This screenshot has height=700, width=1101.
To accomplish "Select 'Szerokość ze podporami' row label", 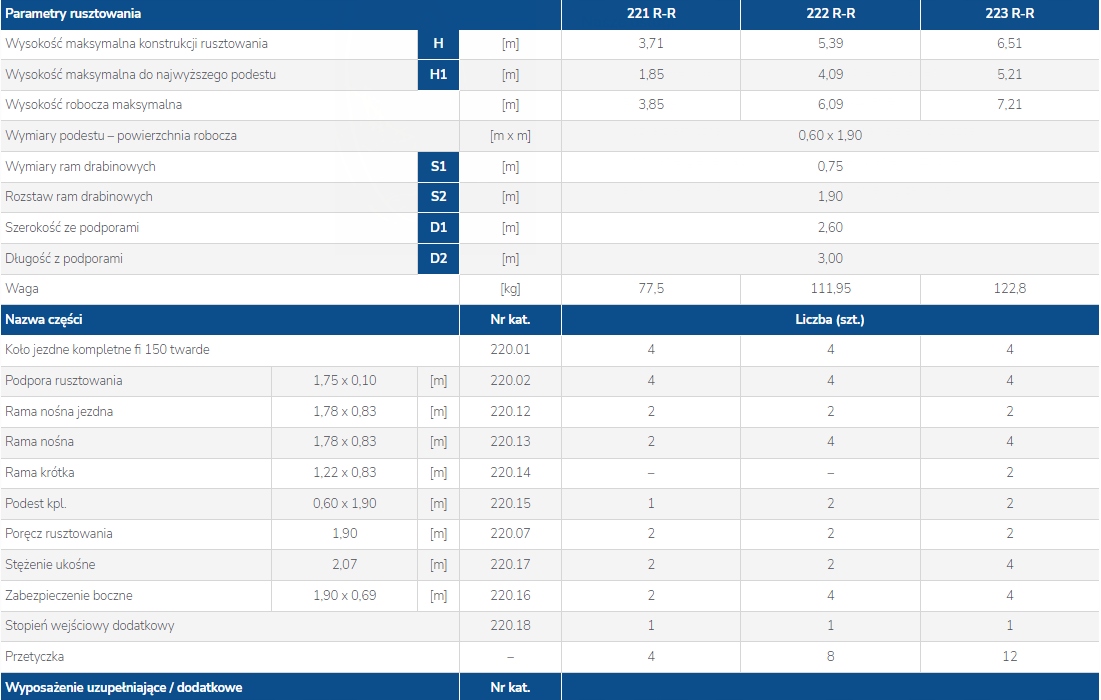I will (x=72, y=227).
